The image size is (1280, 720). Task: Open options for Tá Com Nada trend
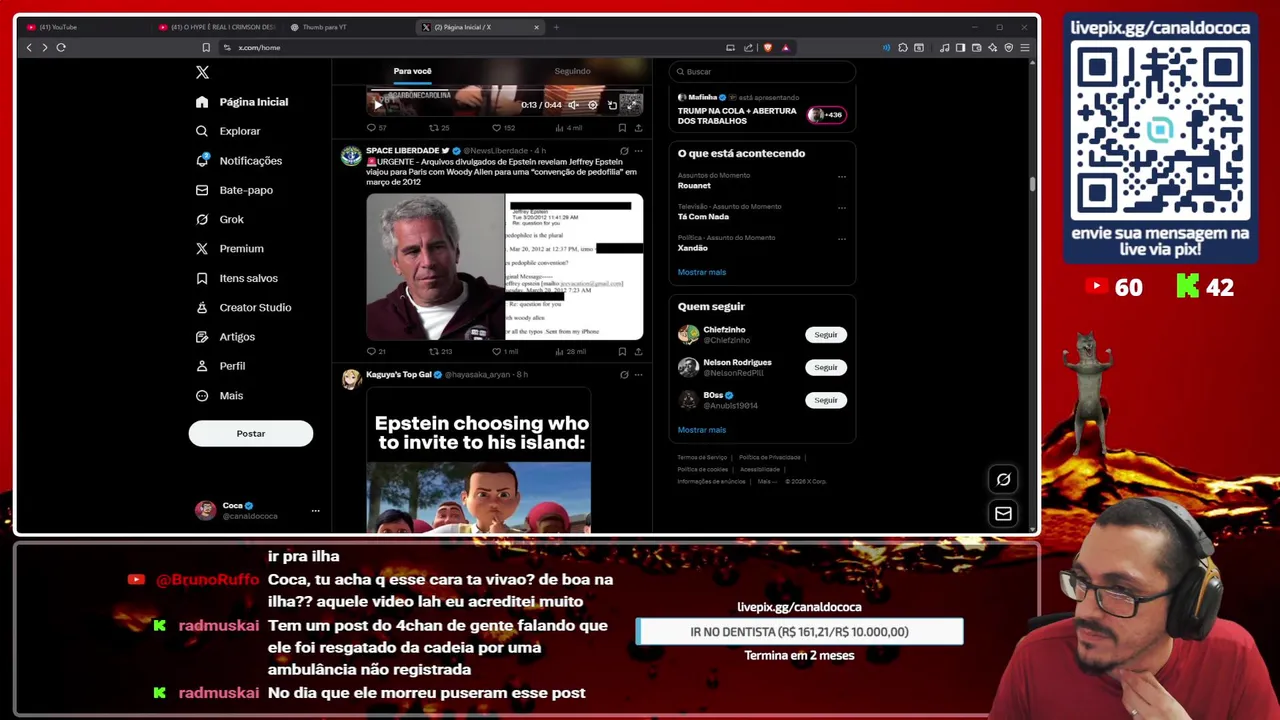tap(842, 208)
